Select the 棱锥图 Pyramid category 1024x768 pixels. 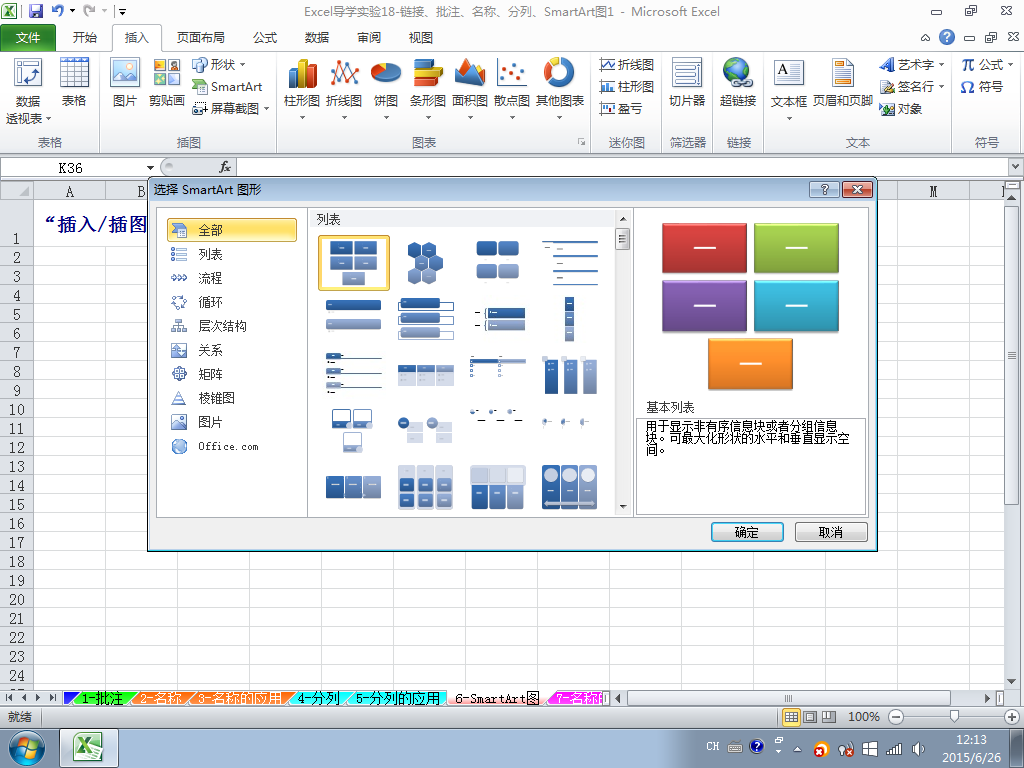coord(232,398)
